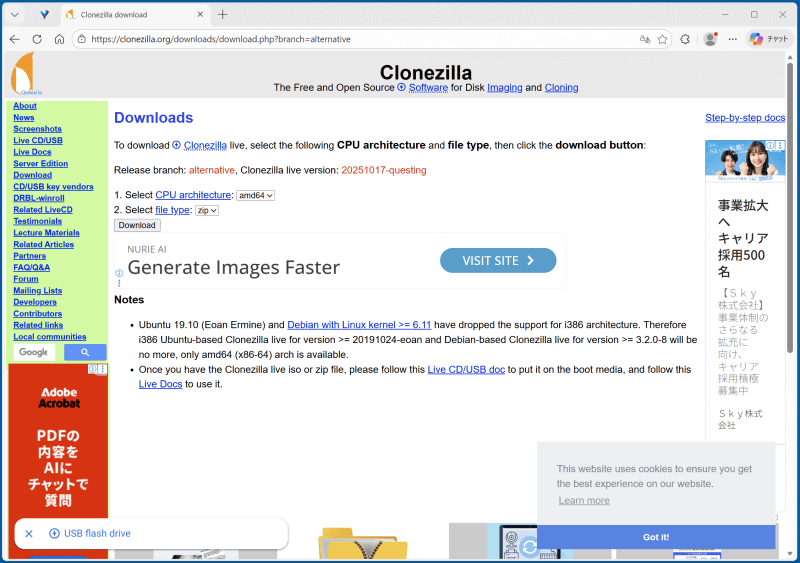
Task: Open the News sidebar link
Action: click(x=23, y=117)
